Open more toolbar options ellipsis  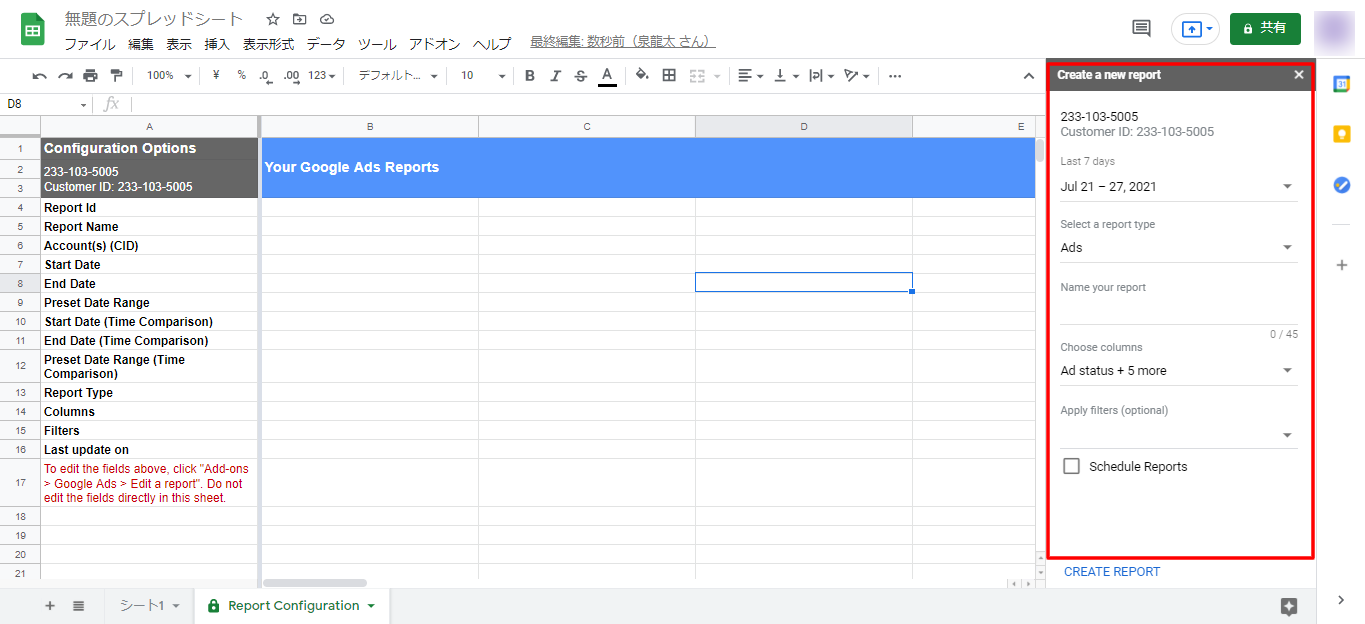click(894, 75)
